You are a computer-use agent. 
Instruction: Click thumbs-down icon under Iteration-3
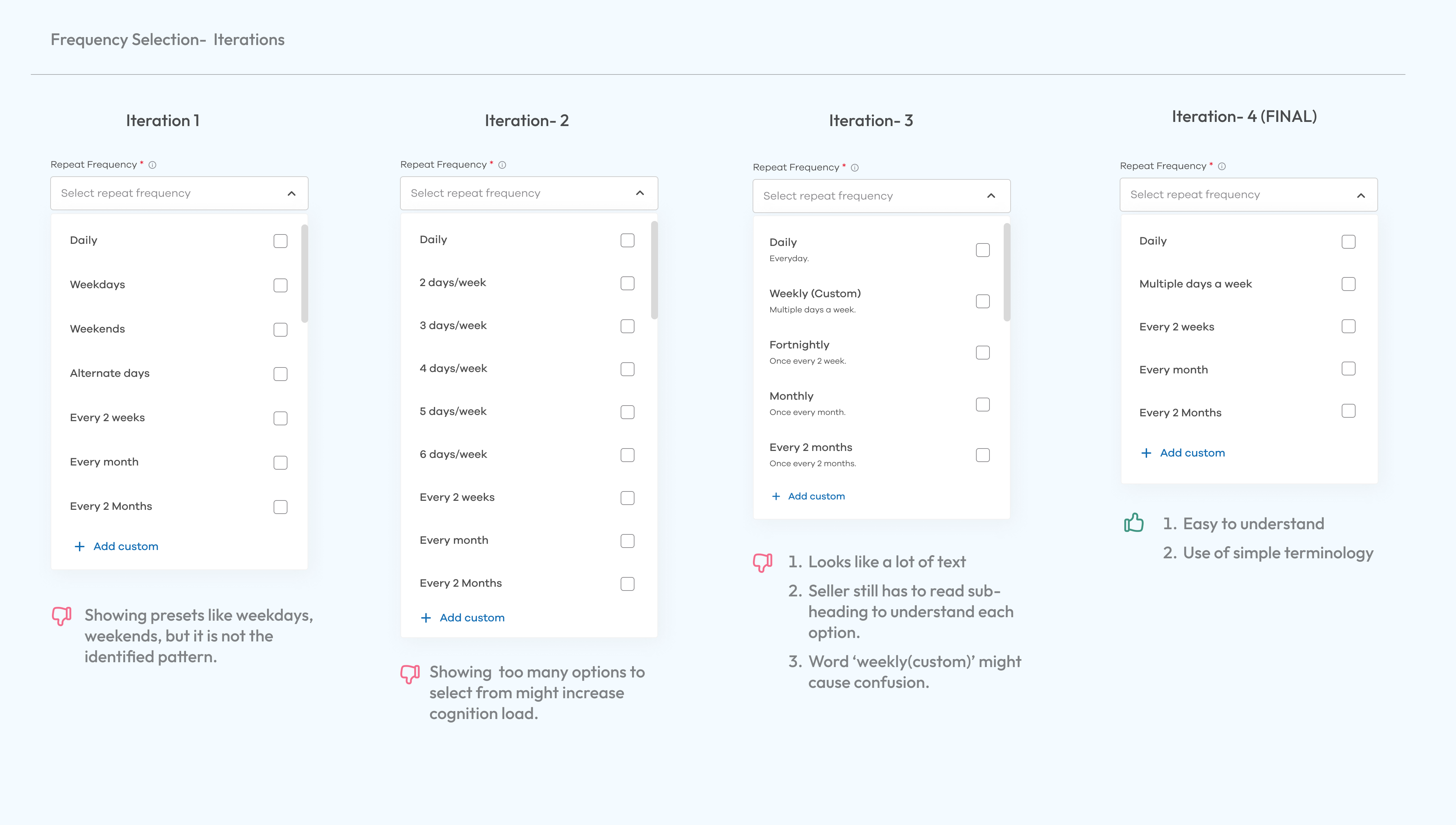coord(763,562)
